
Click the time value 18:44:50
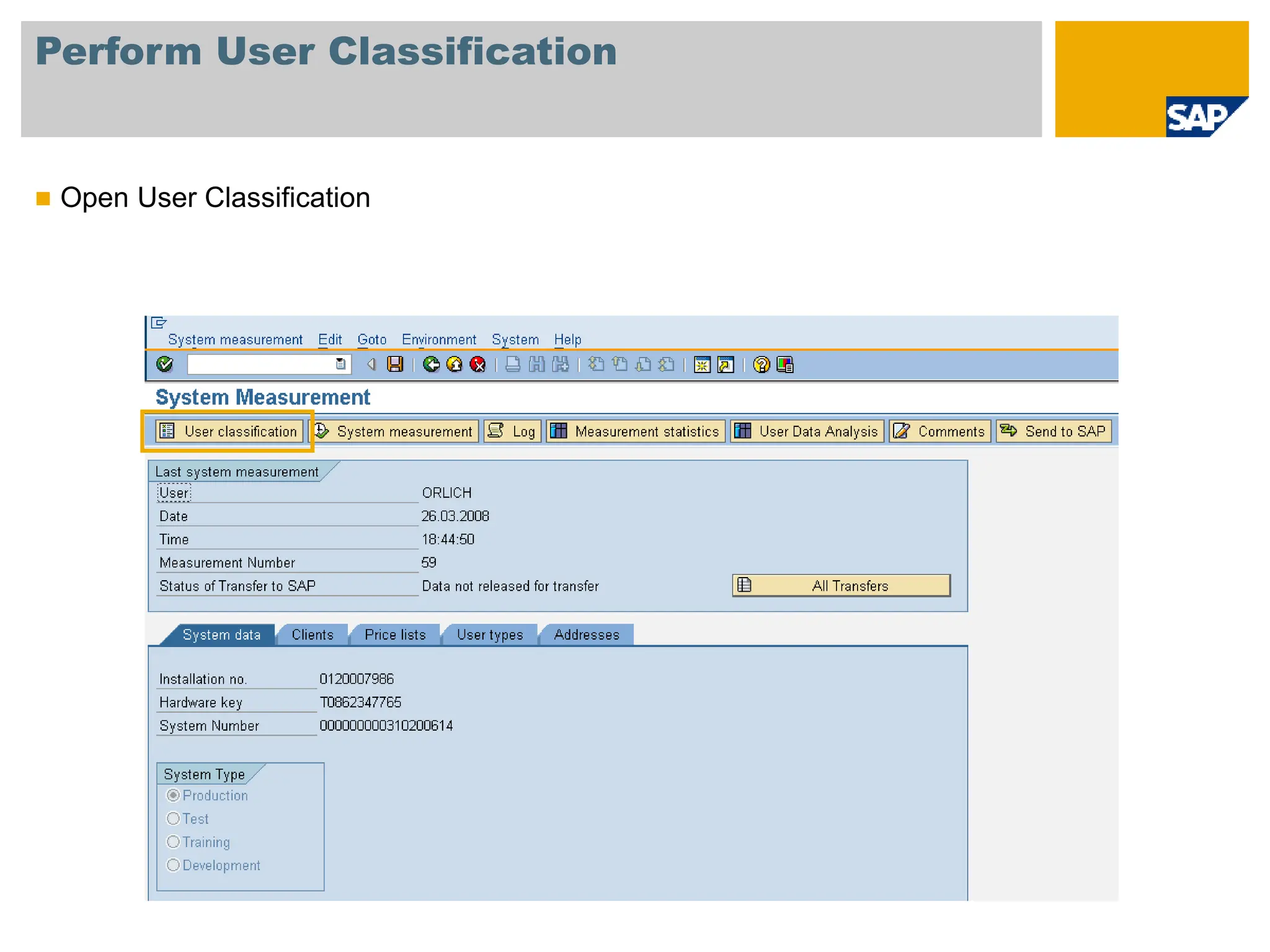(x=448, y=539)
